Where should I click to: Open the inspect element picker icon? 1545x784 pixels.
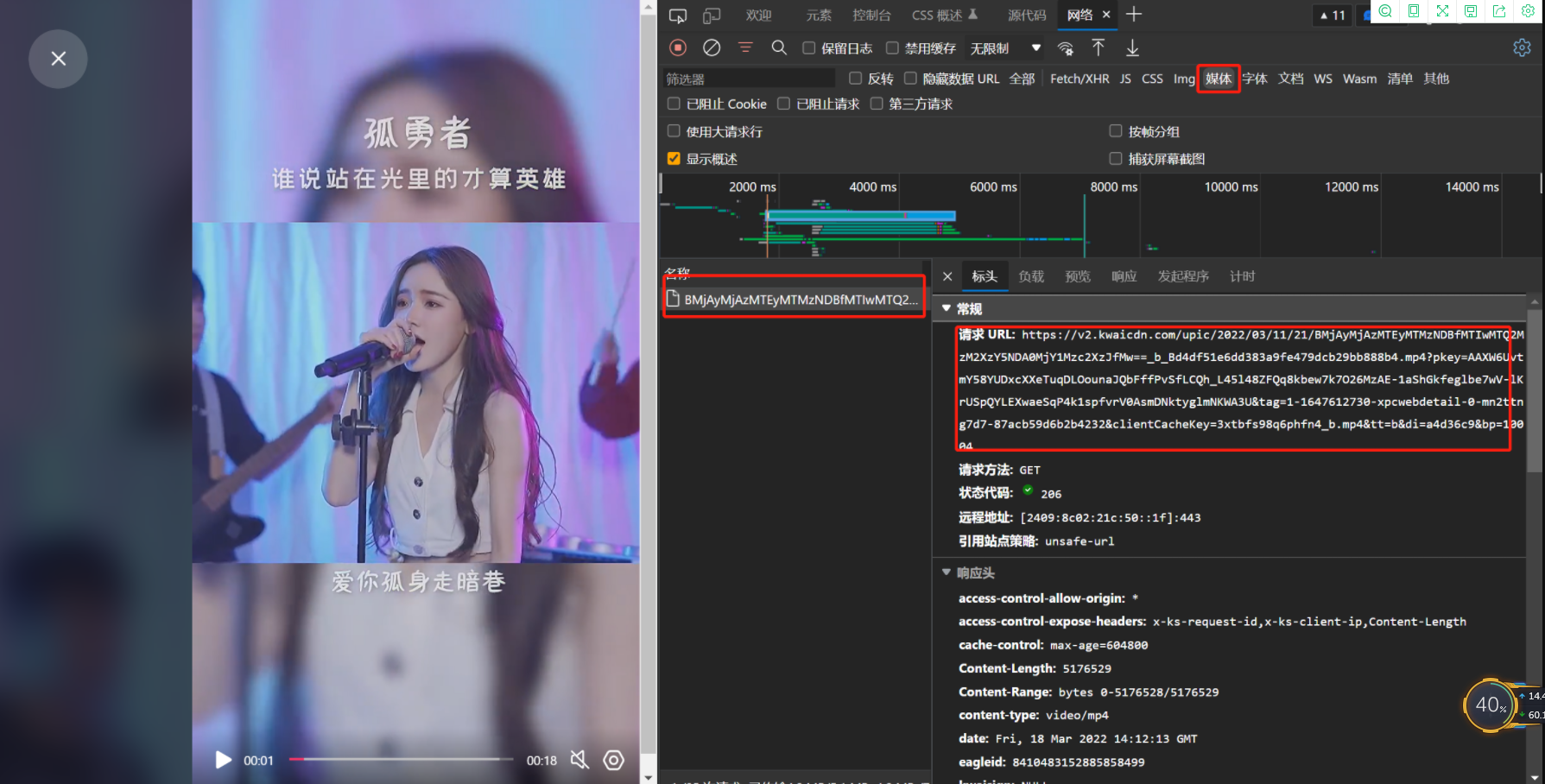678,16
